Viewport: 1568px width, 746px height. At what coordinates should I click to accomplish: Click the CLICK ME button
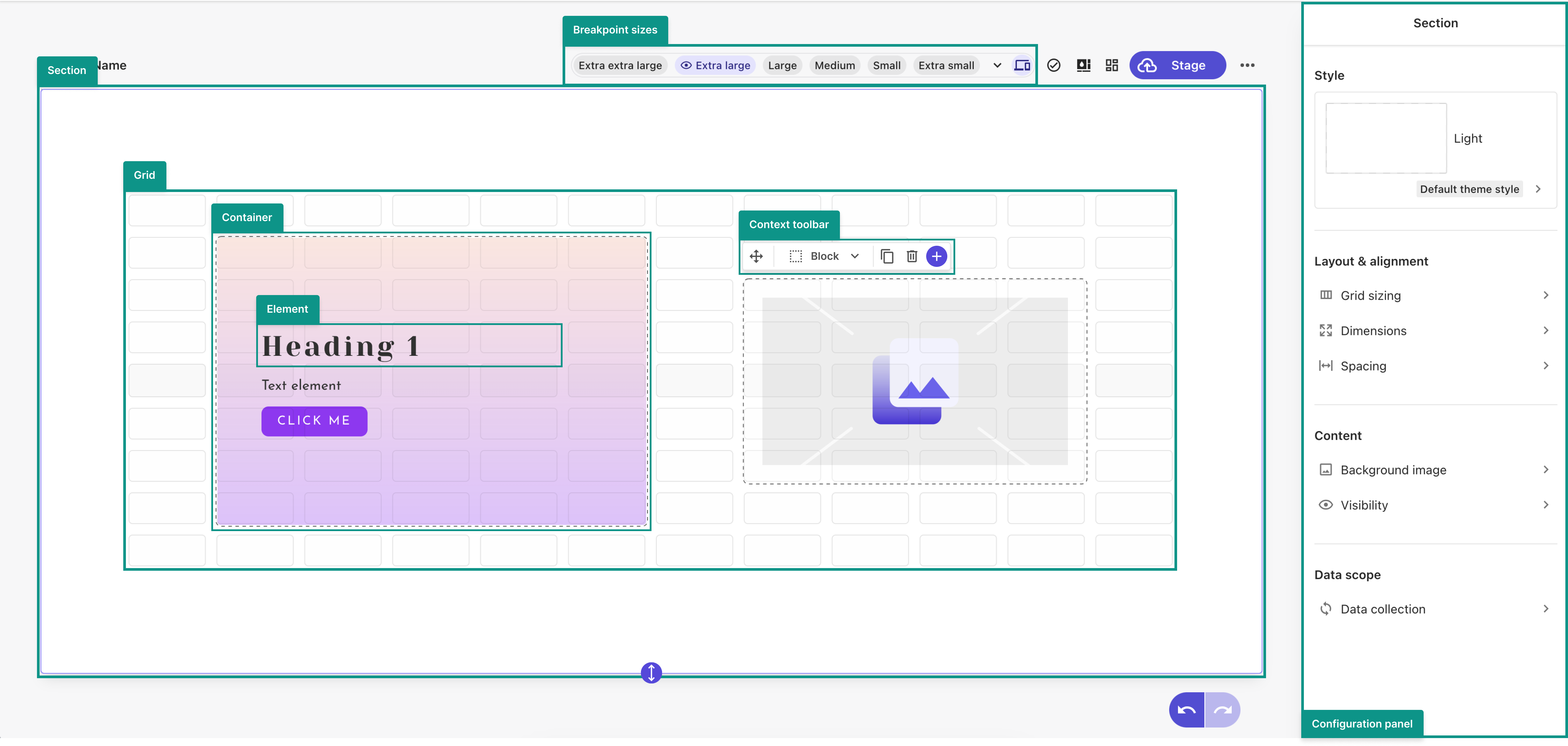(x=314, y=421)
